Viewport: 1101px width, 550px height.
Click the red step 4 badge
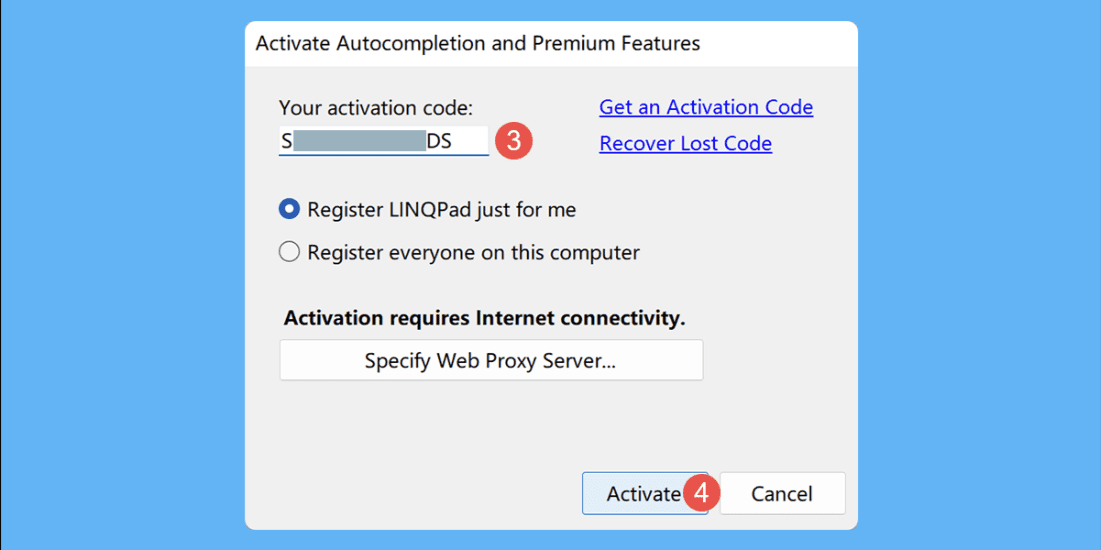point(702,493)
